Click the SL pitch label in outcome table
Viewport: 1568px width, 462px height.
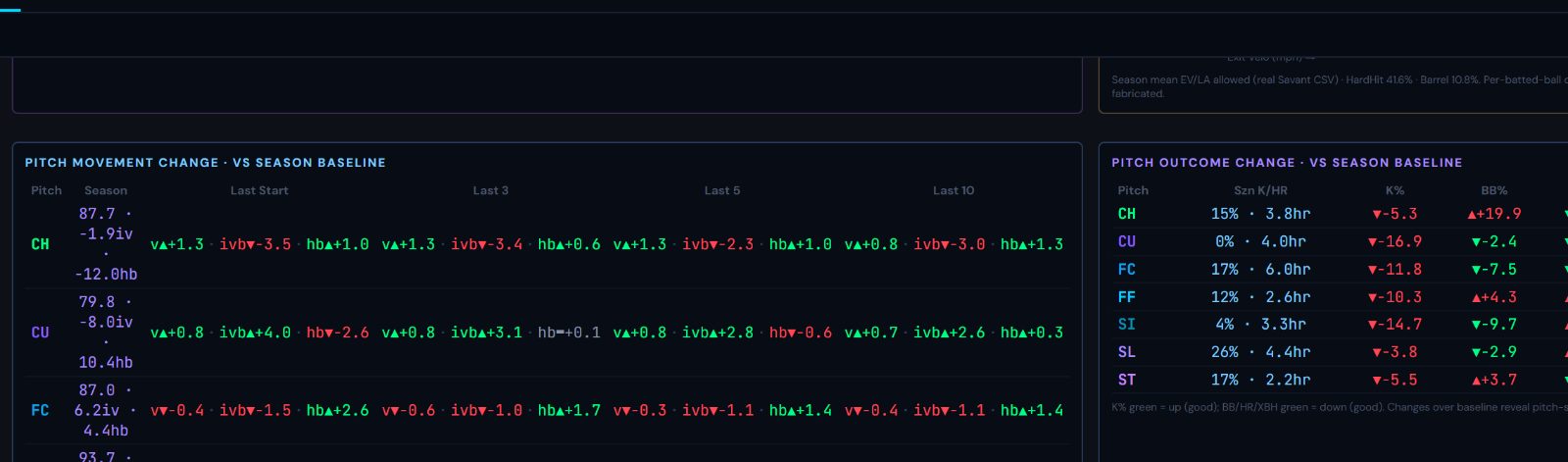point(1127,351)
